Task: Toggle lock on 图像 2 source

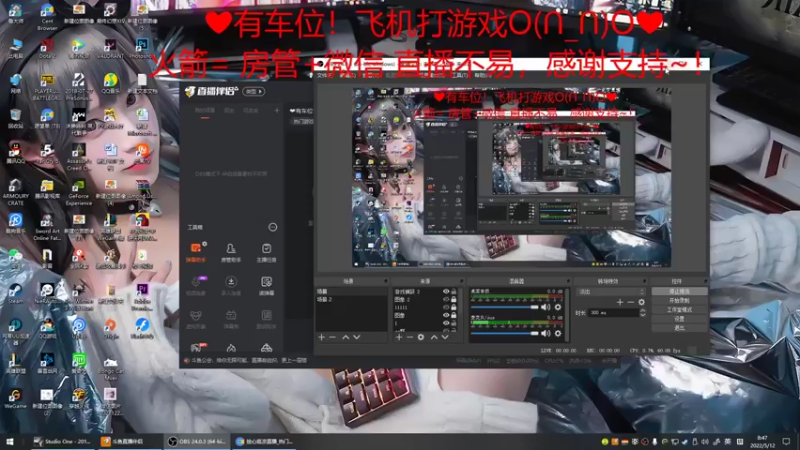Action: (454, 299)
